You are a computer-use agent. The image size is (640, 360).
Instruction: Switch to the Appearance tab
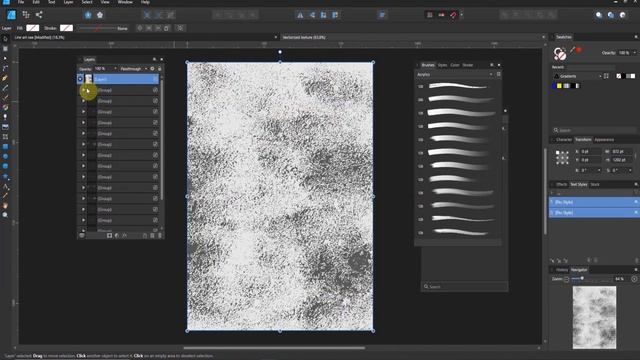pyautogui.click(x=604, y=140)
